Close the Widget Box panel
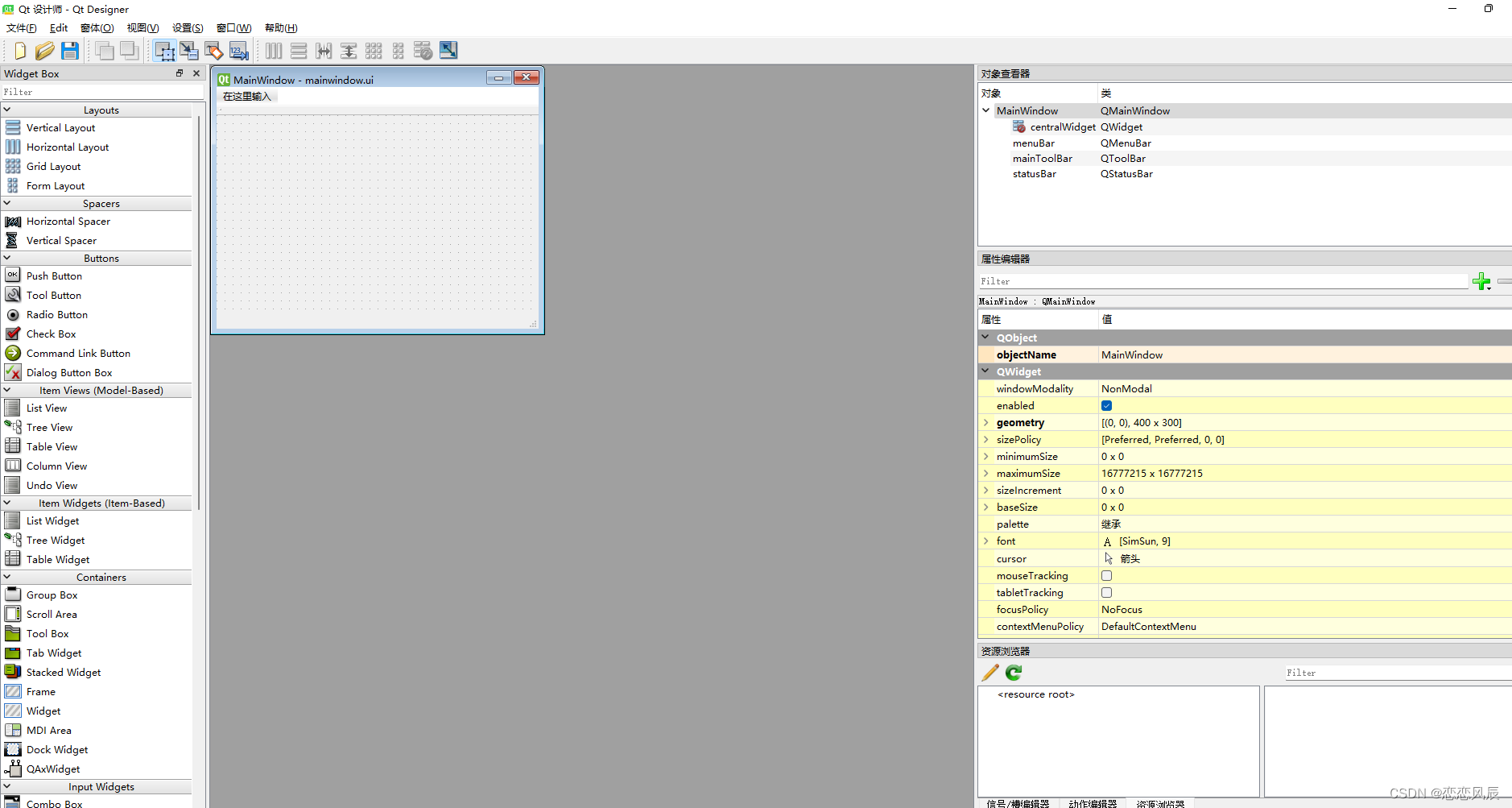This screenshot has width=1512, height=808. (196, 73)
